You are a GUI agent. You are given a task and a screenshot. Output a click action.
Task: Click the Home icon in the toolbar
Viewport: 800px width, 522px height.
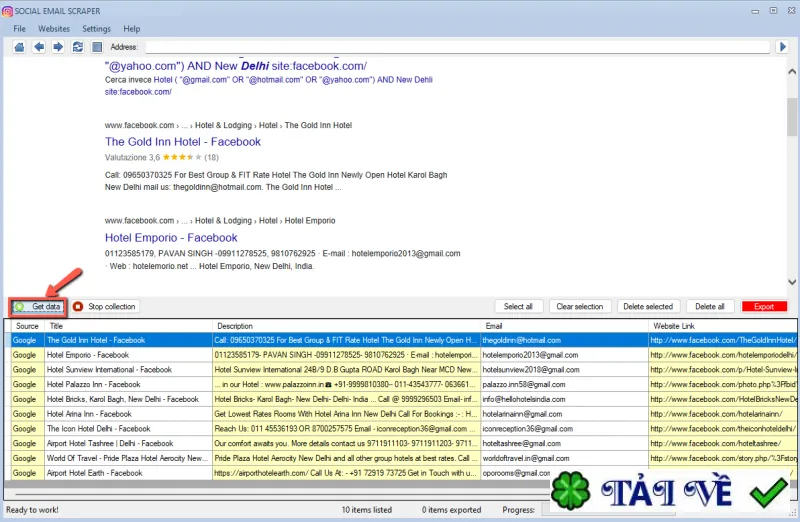click(19, 47)
